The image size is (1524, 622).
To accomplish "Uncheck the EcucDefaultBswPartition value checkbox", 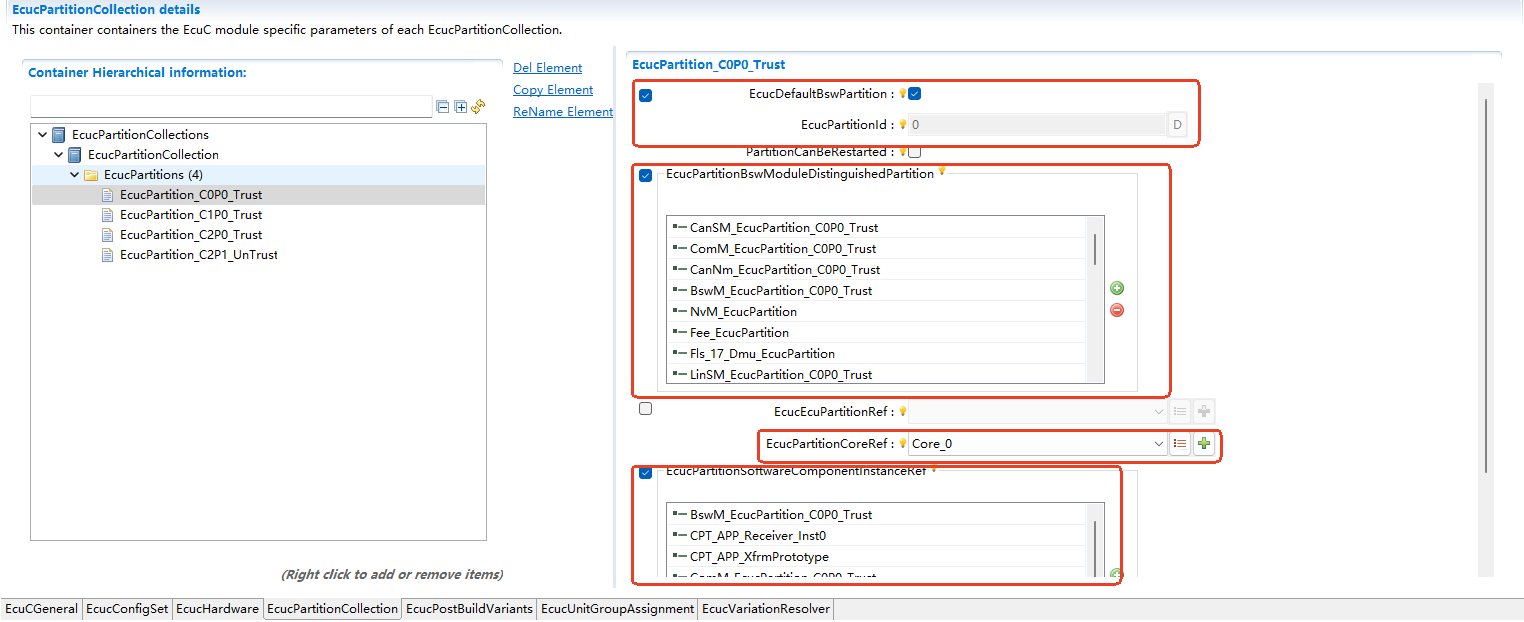I will [x=914, y=94].
